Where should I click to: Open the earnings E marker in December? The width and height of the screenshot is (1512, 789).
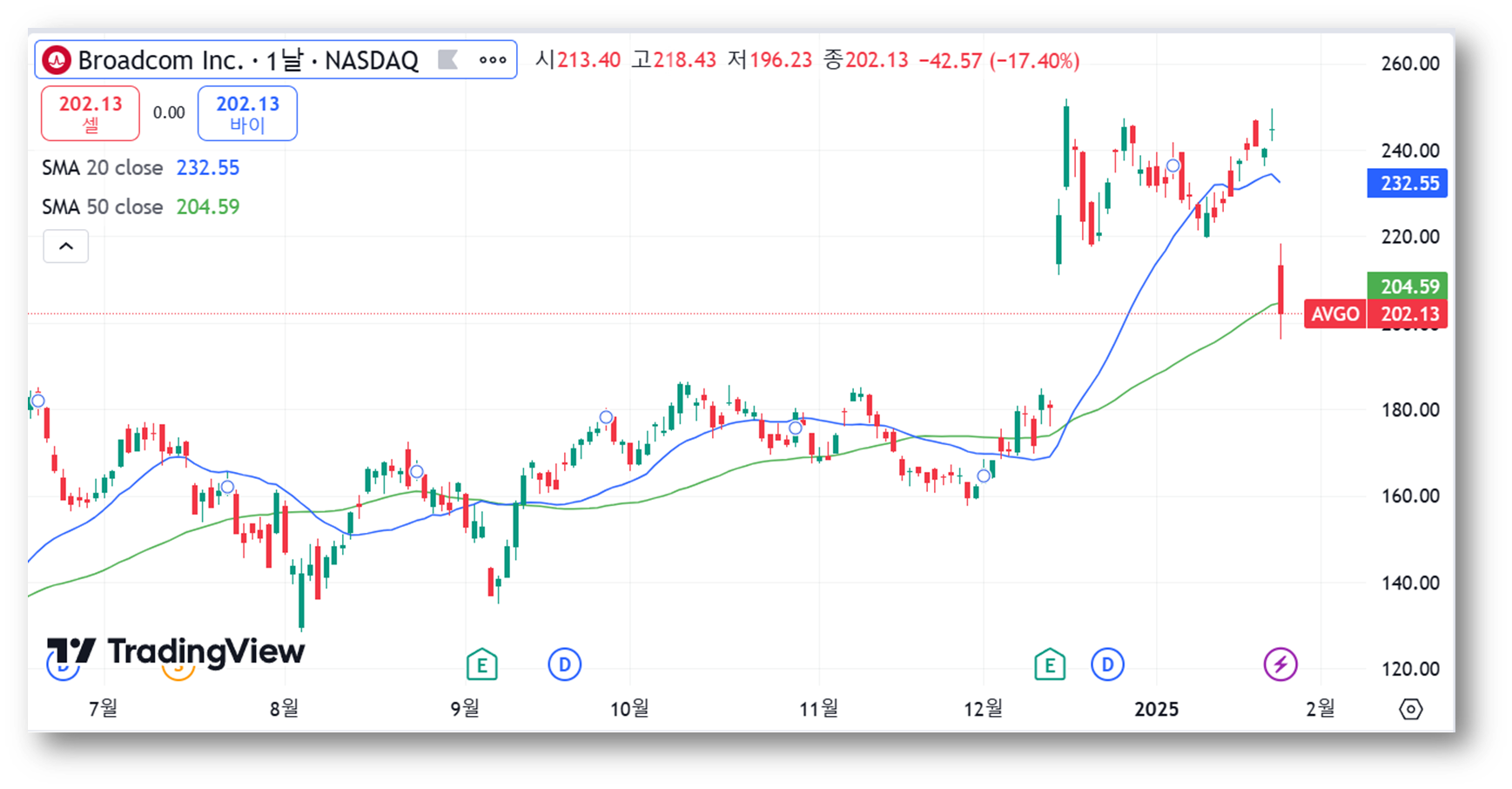(x=1050, y=665)
